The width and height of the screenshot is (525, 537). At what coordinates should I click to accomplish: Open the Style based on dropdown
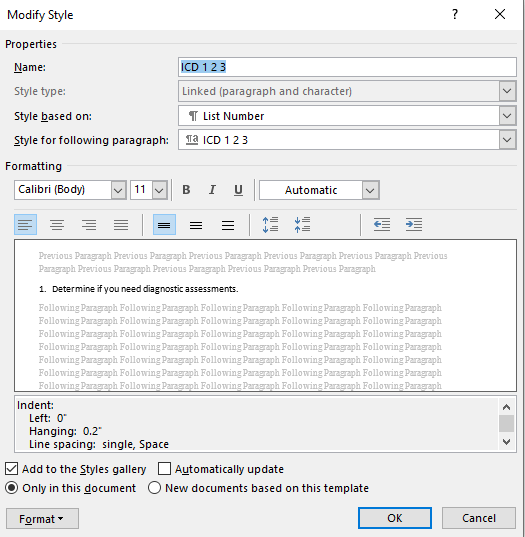coord(507,116)
